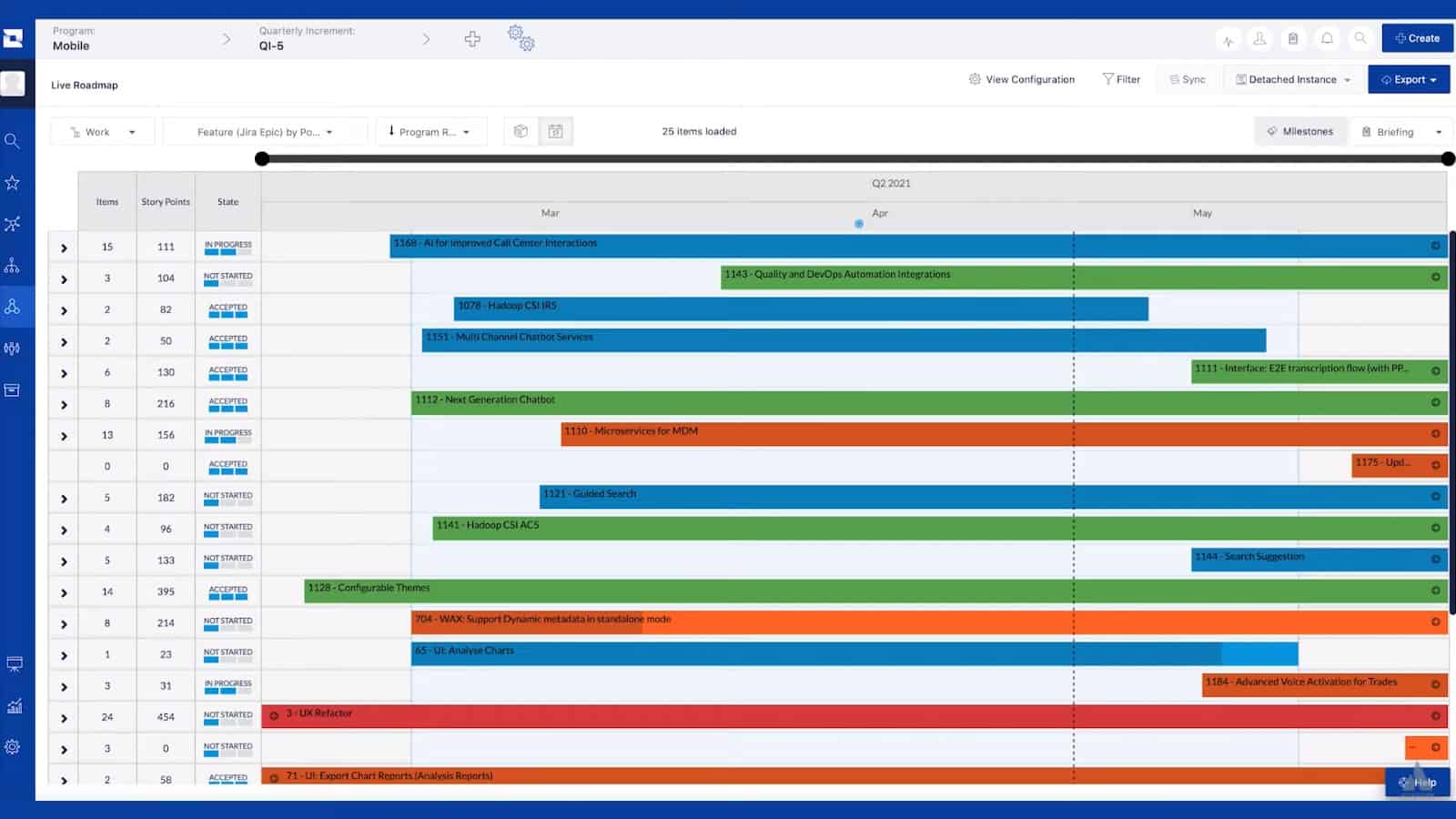
Task: Toggle the Milestones display
Action: (x=1300, y=131)
